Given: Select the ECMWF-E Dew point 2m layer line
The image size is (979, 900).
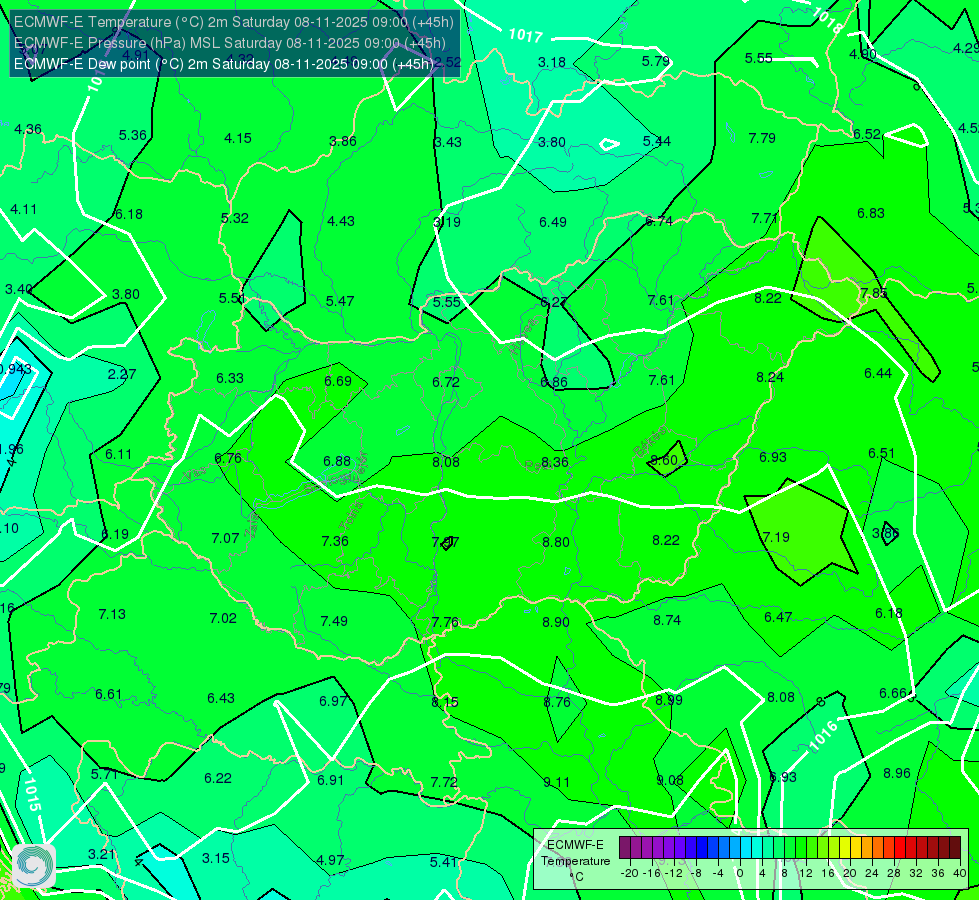Looking at the screenshot, I should pos(224,64).
